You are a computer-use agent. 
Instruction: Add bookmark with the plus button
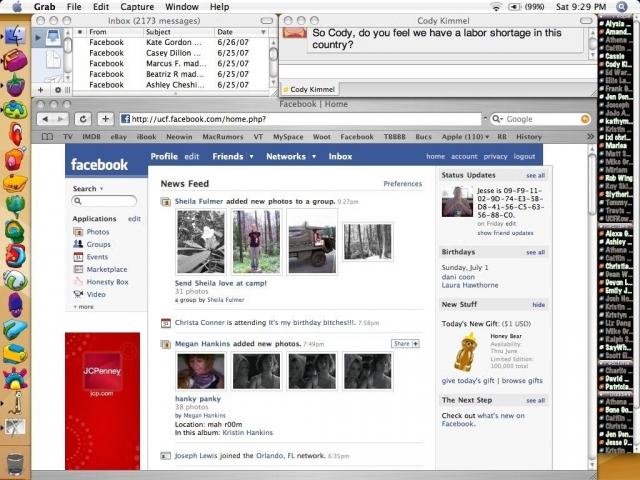tap(105, 119)
